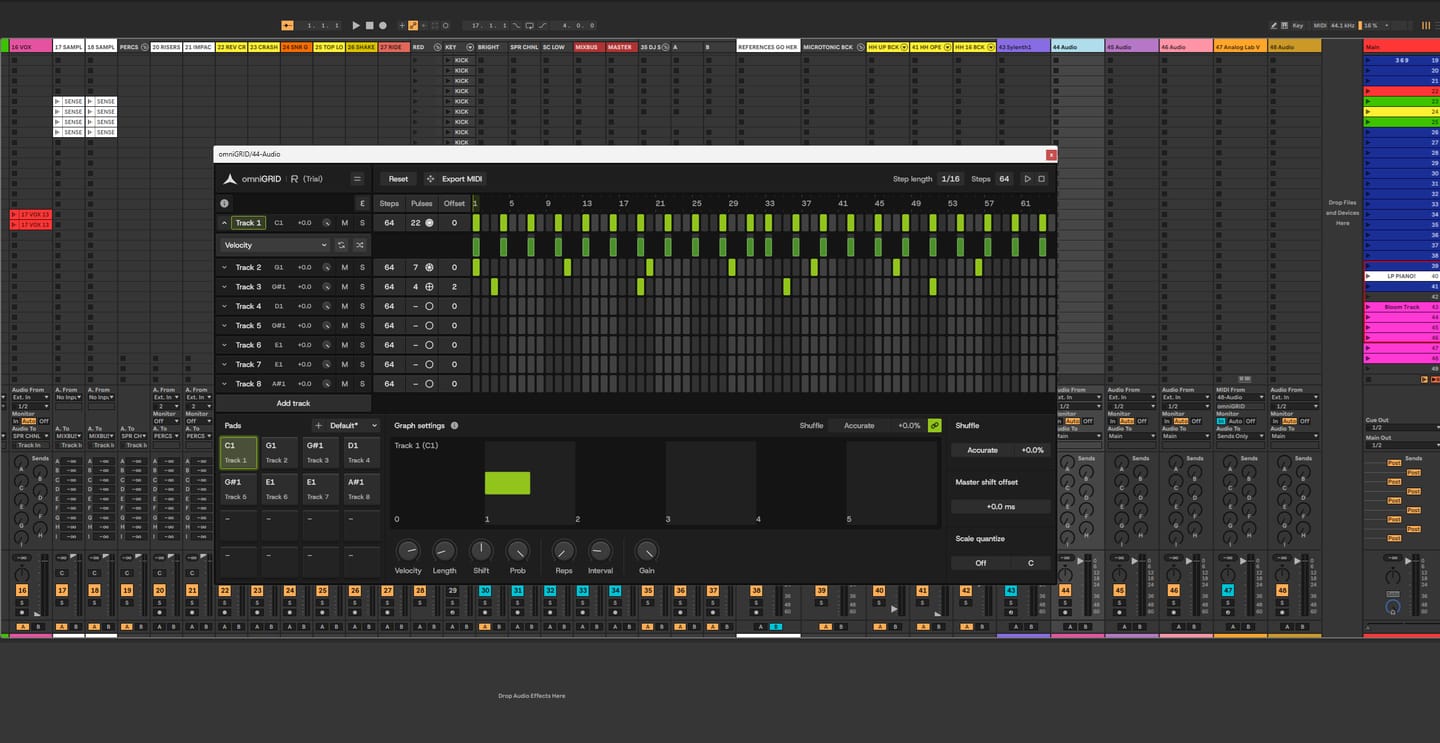Viewport: 1440px width, 743px height.
Task: Open the Velocity parameter dropdown
Action: tap(275, 245)
